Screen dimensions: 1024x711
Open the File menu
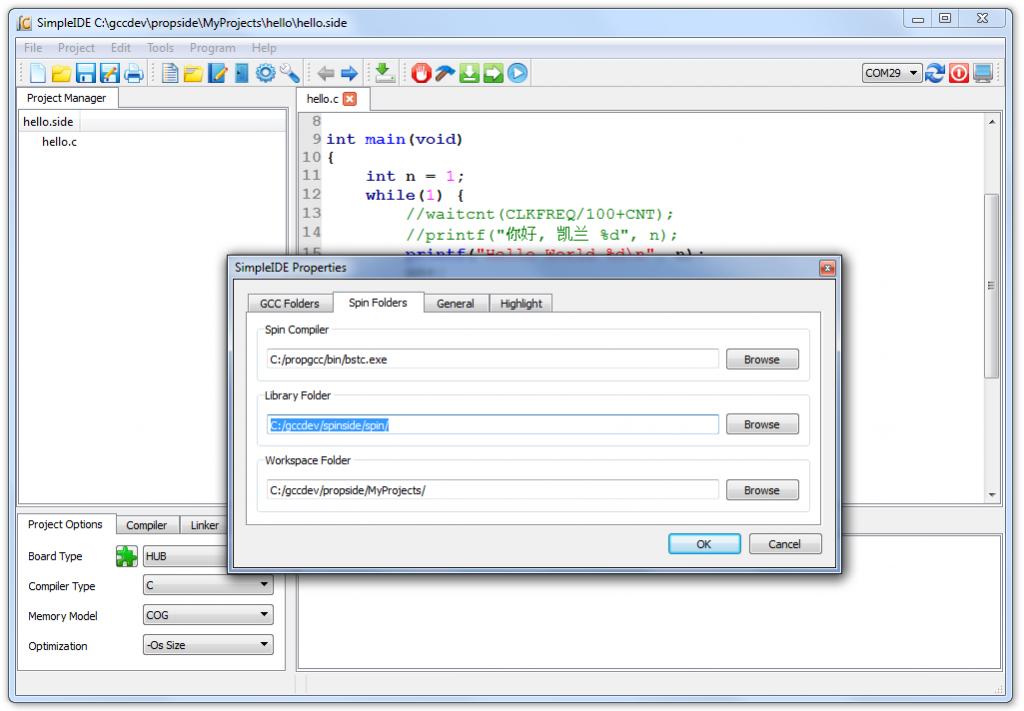(33, 48)
